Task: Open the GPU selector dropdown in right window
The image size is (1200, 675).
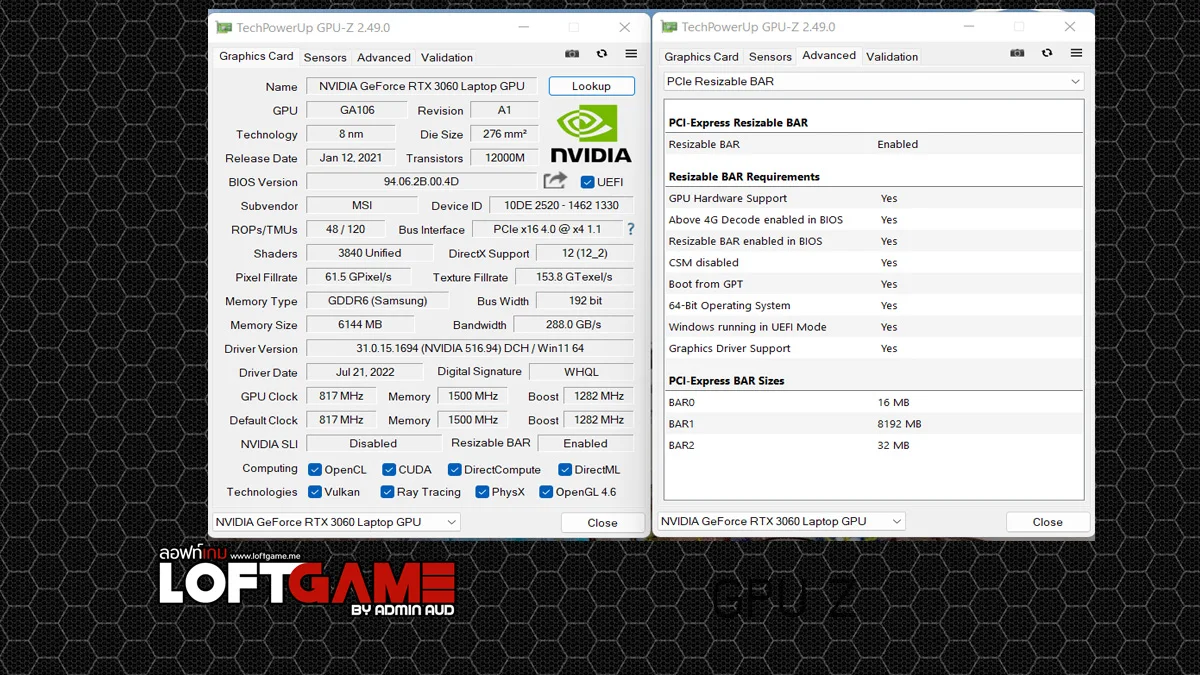Action: pos(781,521)
